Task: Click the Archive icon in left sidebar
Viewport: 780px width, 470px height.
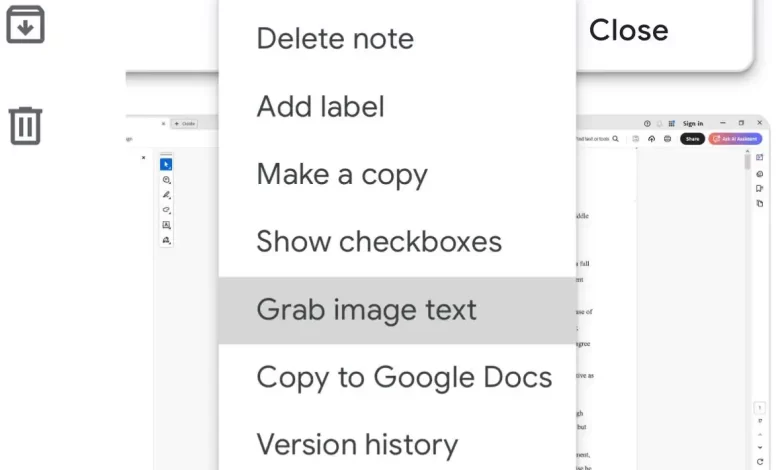Action: pos(26,25)
